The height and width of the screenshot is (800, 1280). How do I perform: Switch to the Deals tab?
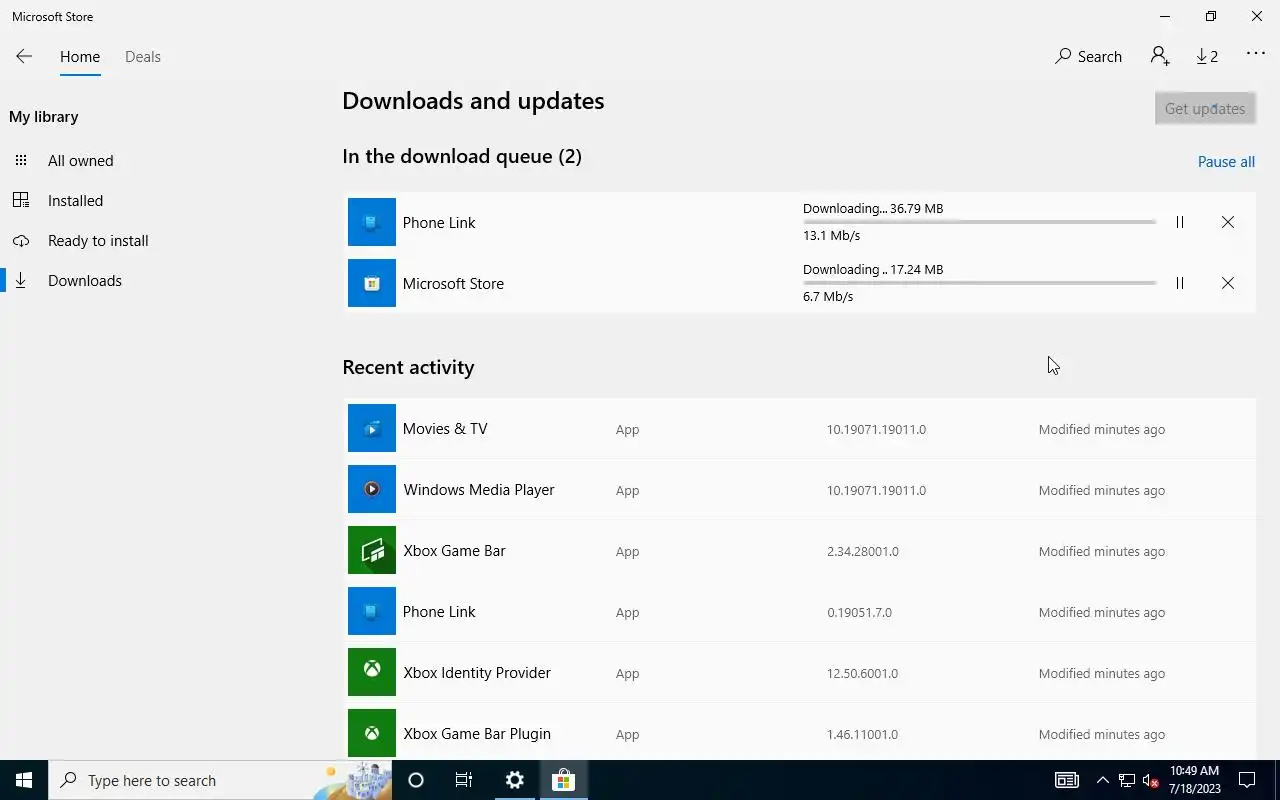coord(143,56)
